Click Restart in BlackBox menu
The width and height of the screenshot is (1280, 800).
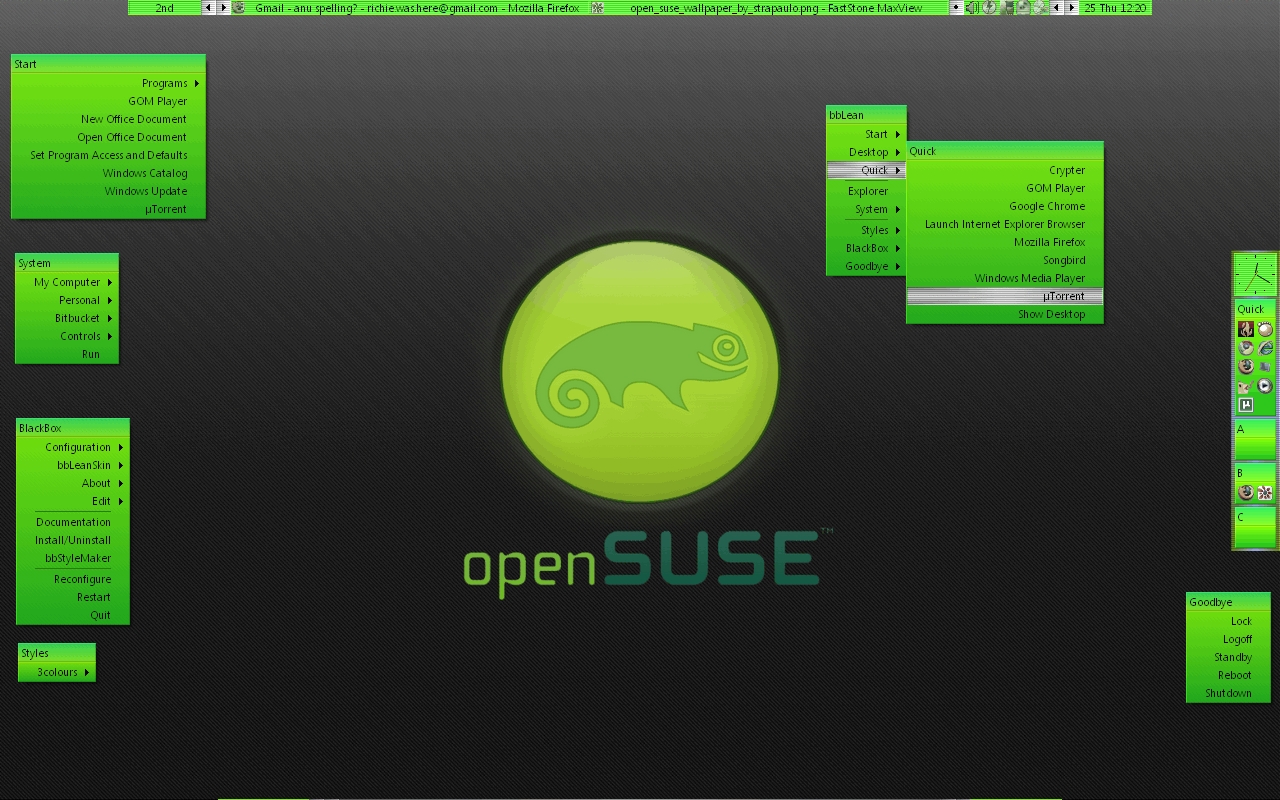[x=73, y=597]
